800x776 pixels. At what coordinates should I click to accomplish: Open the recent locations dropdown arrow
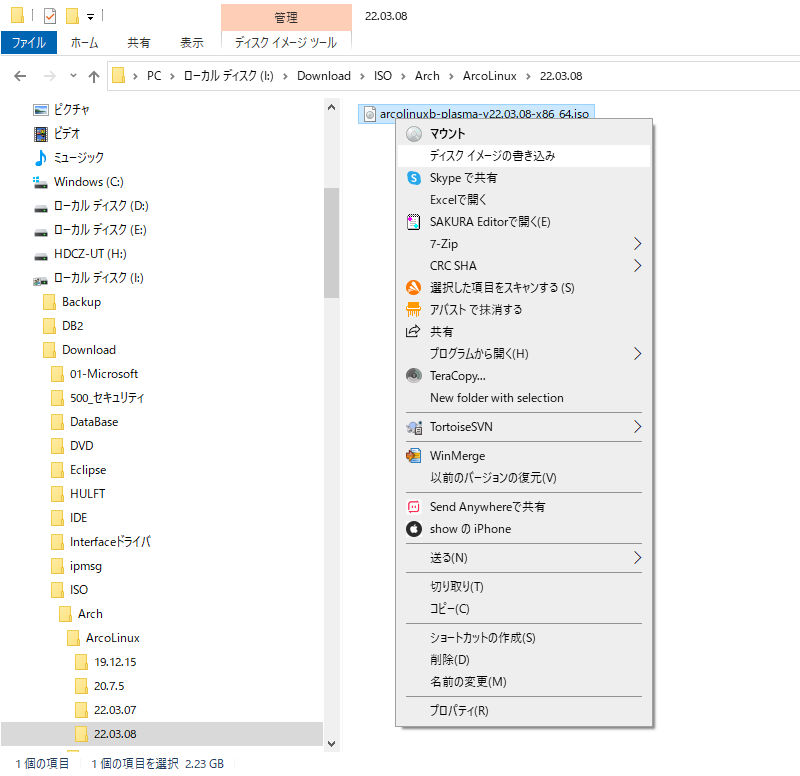[73, 76]
